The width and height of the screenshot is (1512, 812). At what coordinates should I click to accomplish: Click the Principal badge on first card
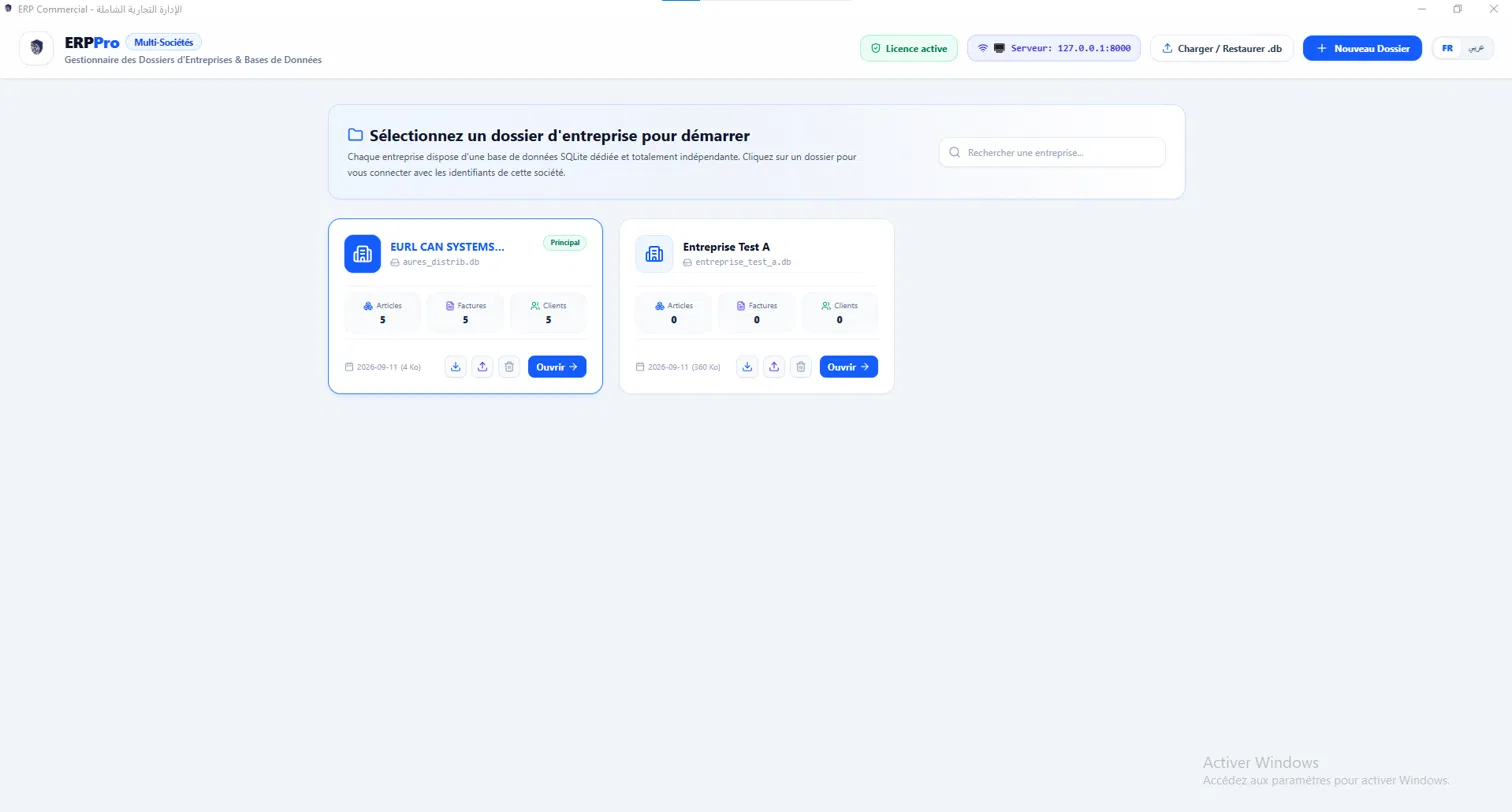[x=565, y=242]
